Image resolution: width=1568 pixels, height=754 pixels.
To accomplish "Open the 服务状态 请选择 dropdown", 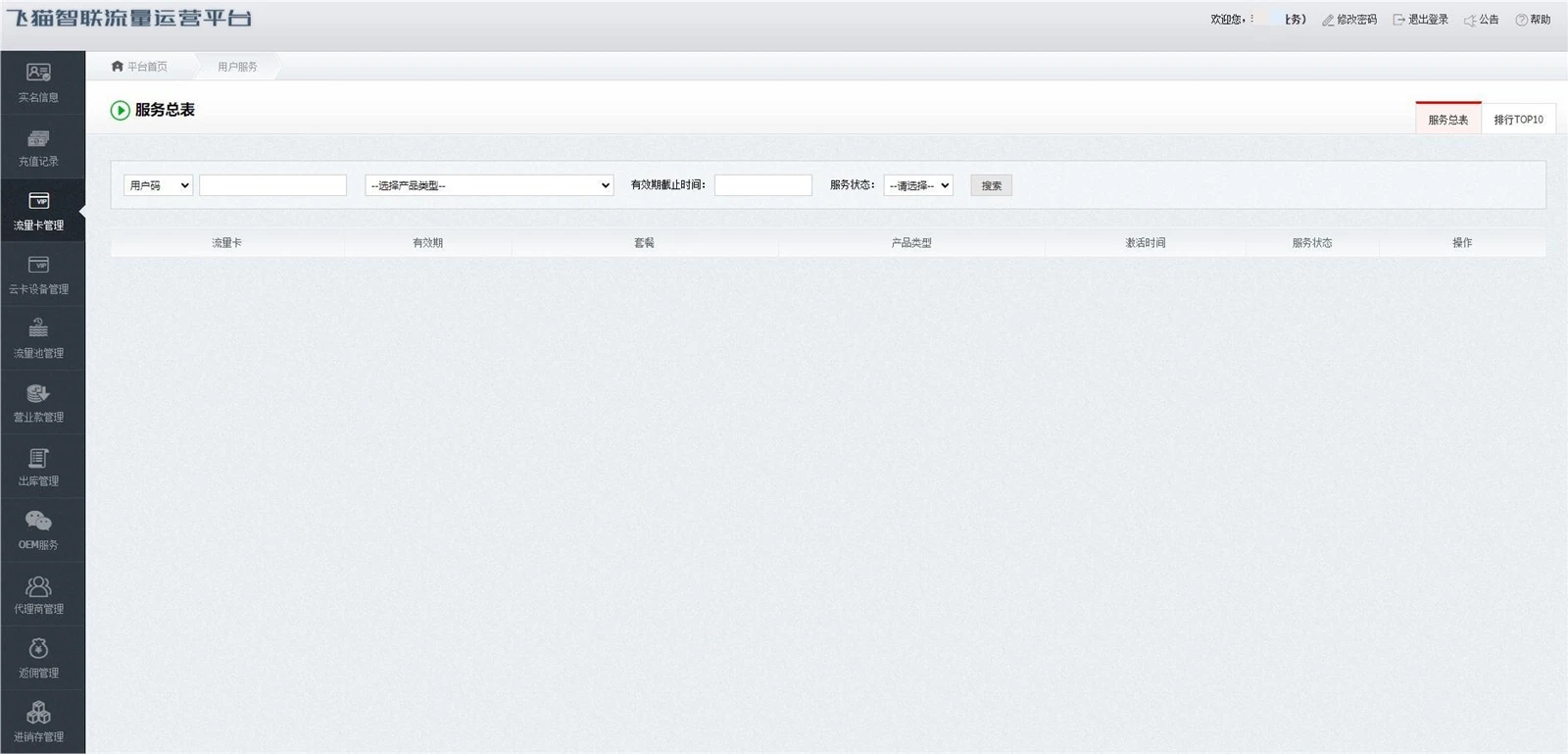I will pos(918,185).
